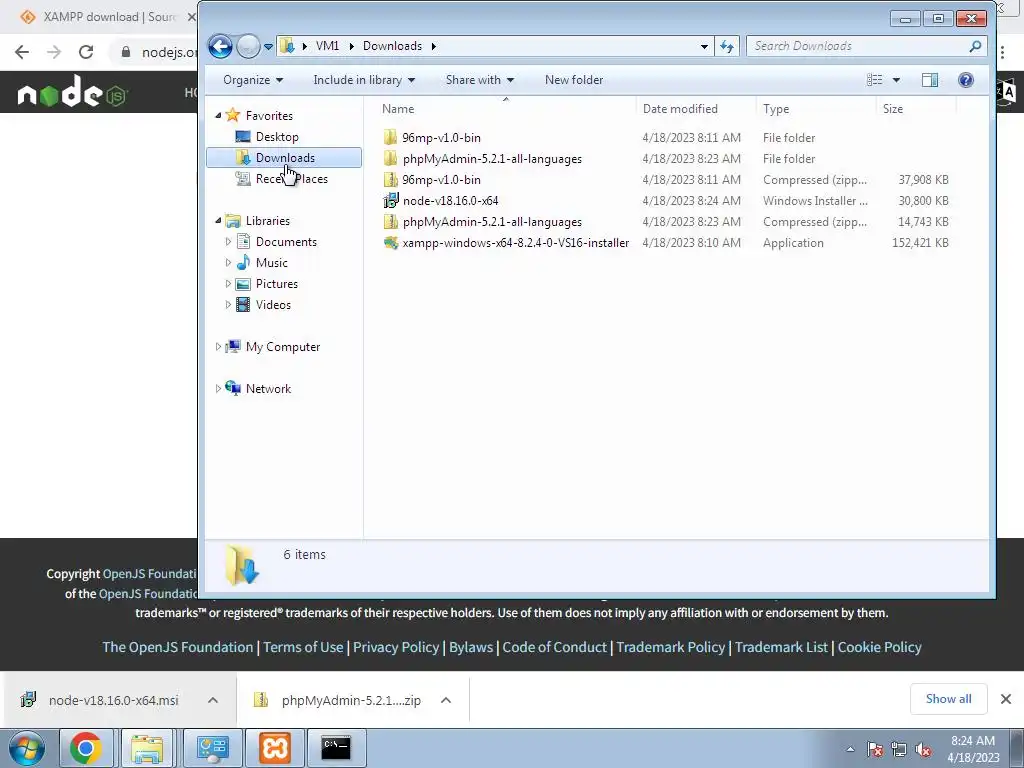Open the Code of Conduct footer link

(x=554, y=647)
